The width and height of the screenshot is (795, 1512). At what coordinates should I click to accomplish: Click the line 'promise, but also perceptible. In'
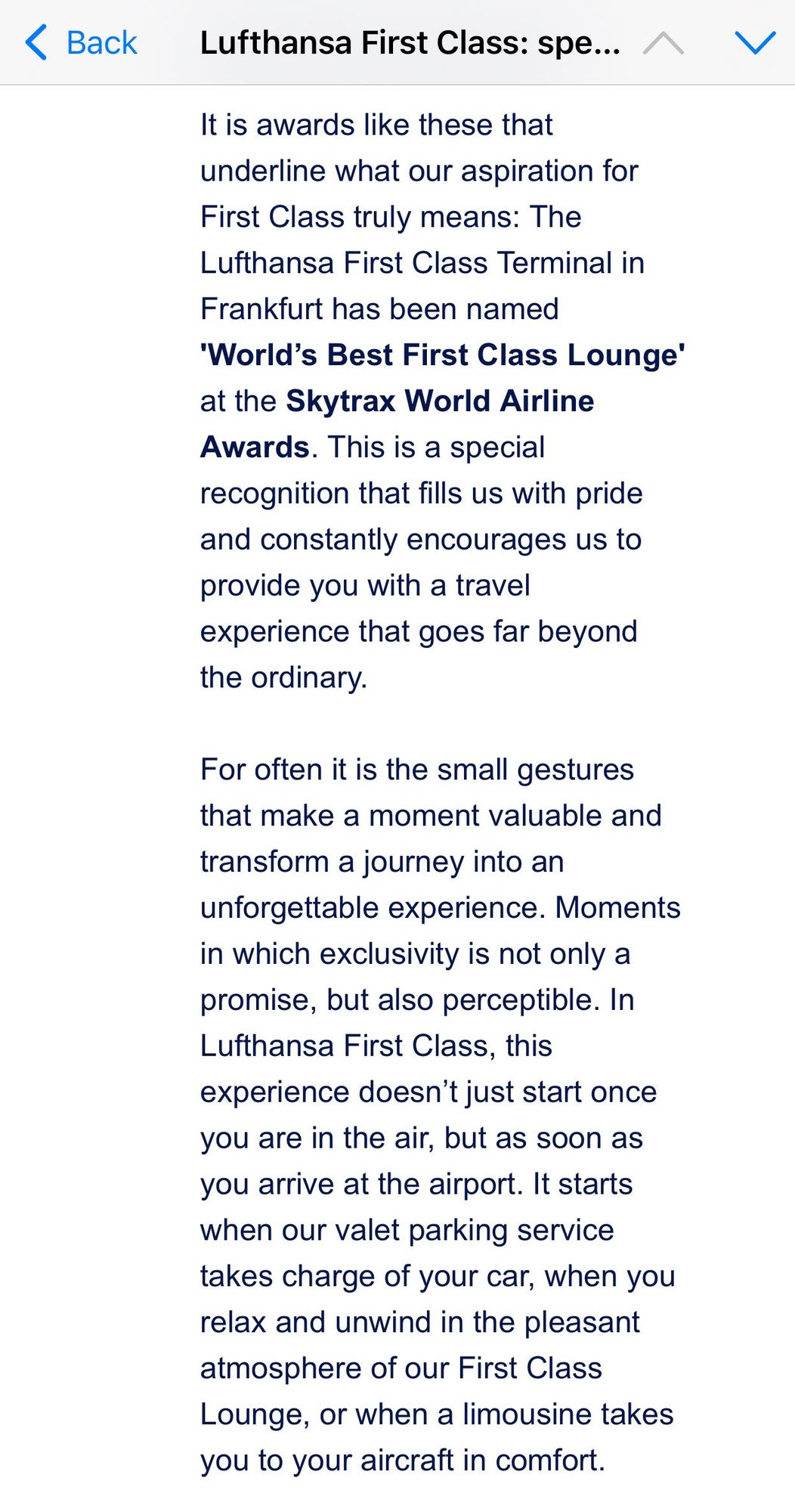417,999
